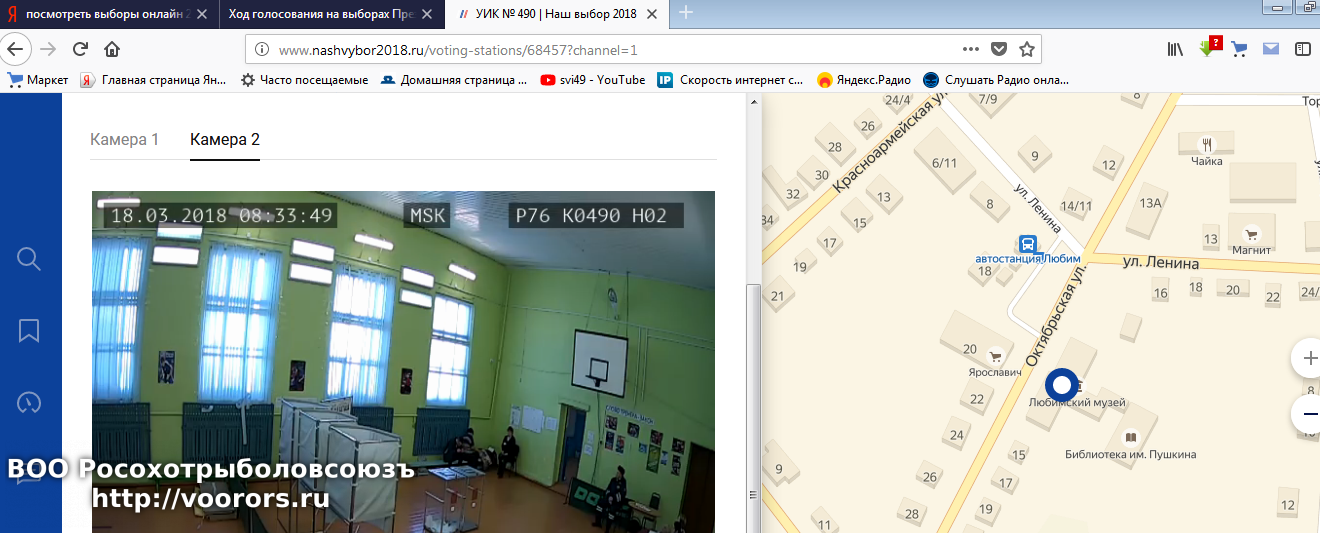
Task: Open a new browser tab
Action: [x=686, y=13]
